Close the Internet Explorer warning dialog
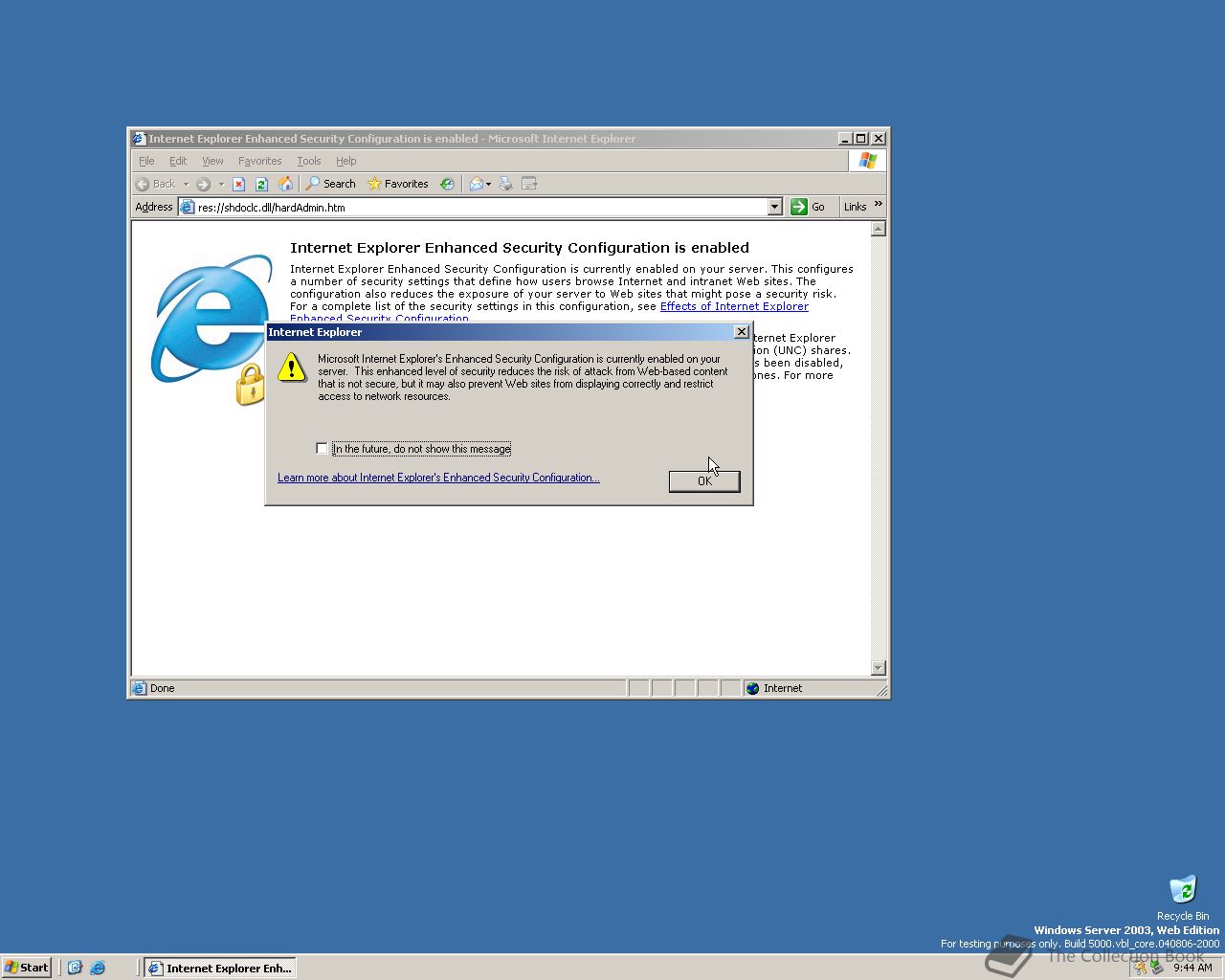This screenshot has height=980, width=1225. [741, 332]
